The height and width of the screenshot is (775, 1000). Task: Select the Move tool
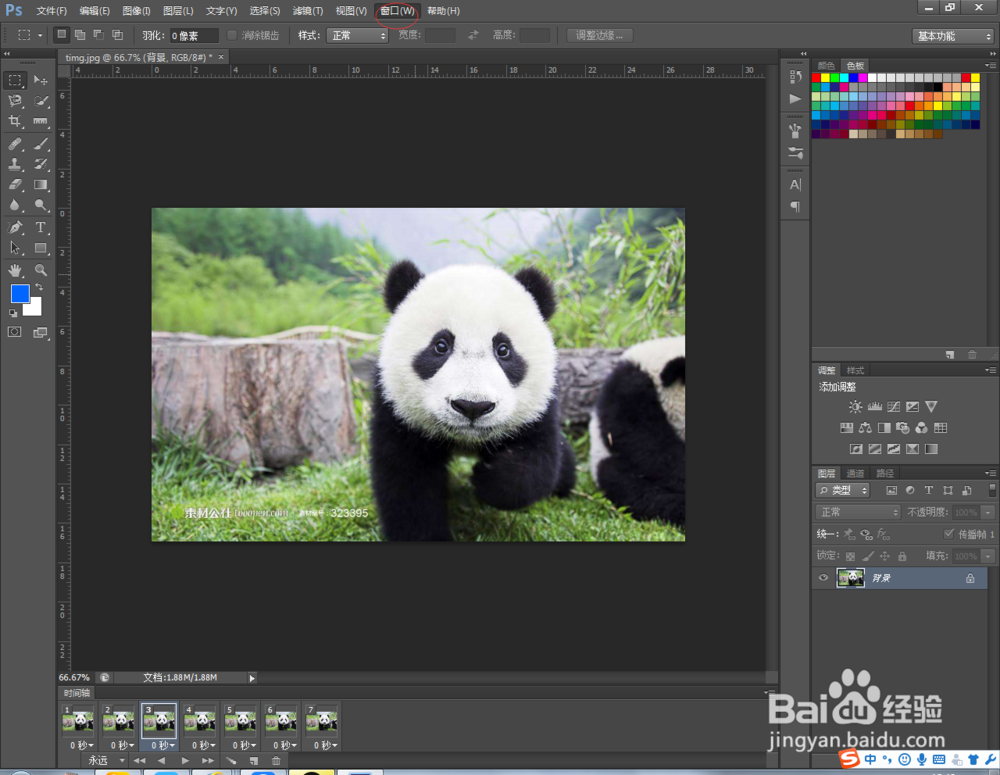40,80
